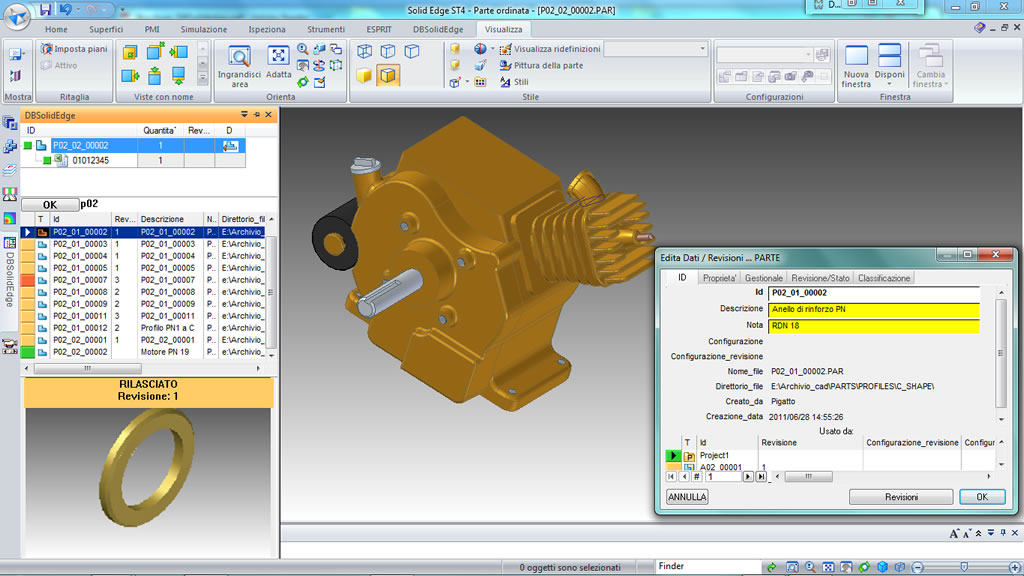Open the DBSolidEdge panel options arrow

click(244, 115)
